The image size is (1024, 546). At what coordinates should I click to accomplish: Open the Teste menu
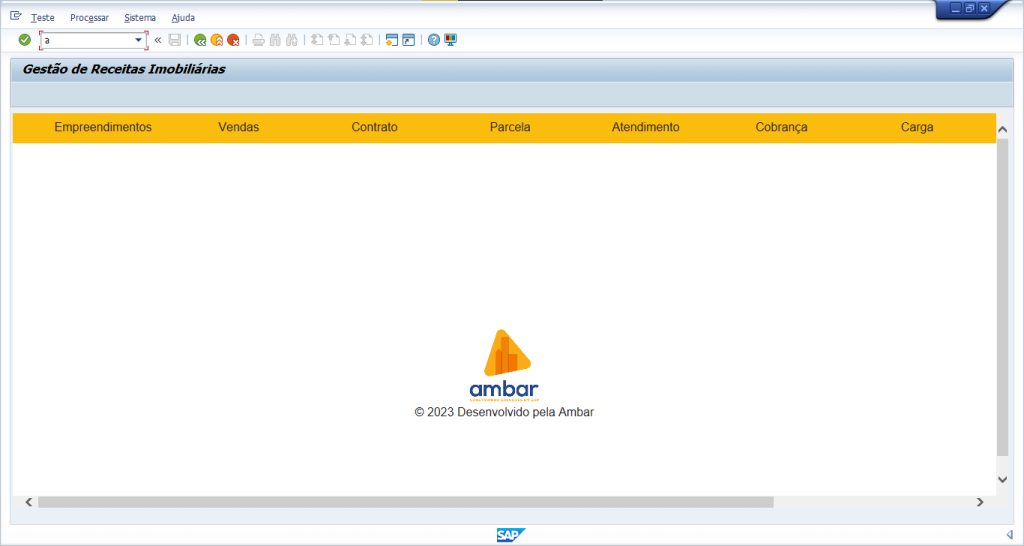[x=43, y=18]
